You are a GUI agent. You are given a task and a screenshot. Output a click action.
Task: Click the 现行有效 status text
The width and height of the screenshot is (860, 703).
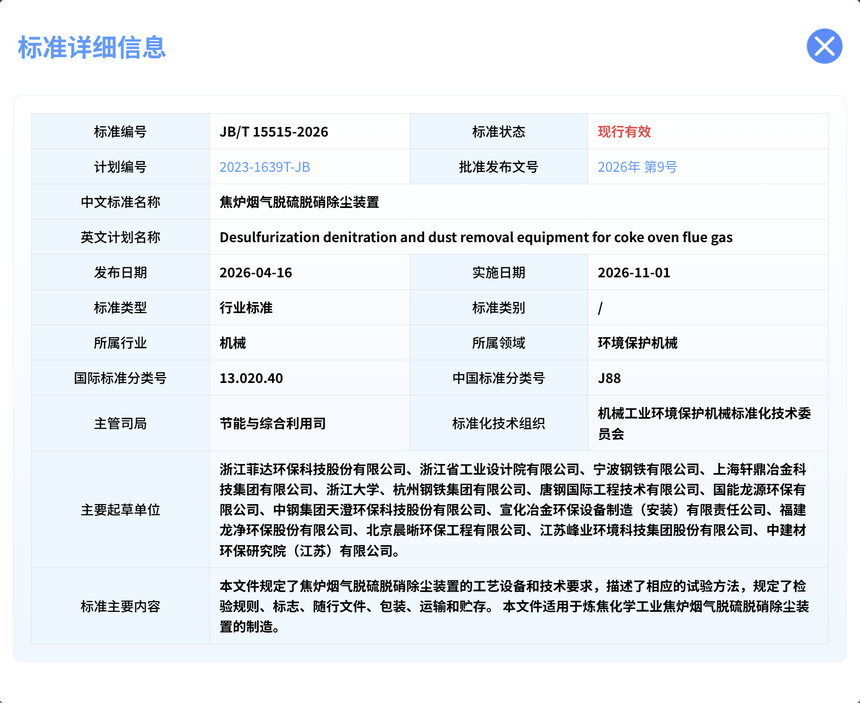click(624, 132)
